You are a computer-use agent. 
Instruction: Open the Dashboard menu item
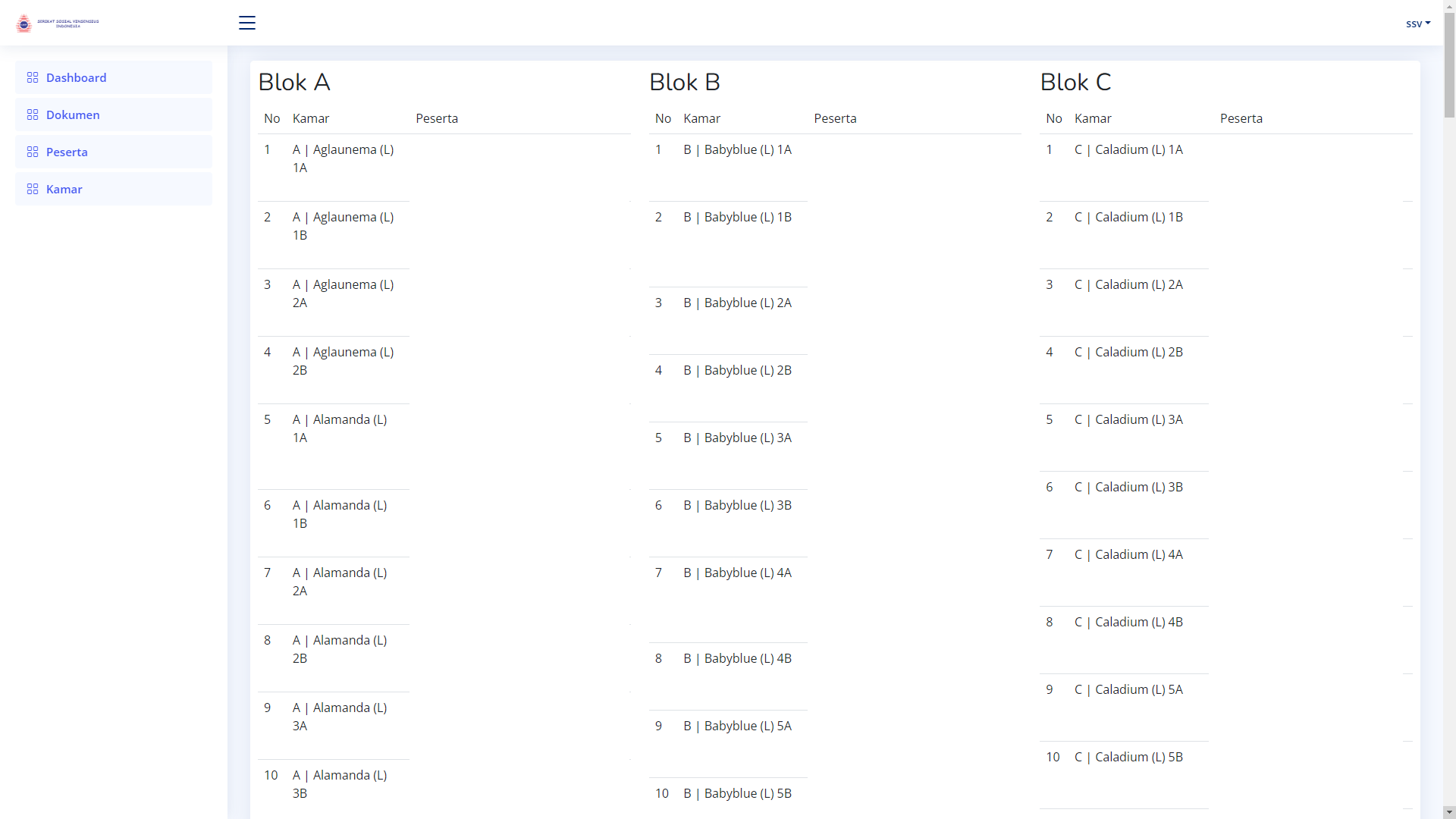[76, 77]
